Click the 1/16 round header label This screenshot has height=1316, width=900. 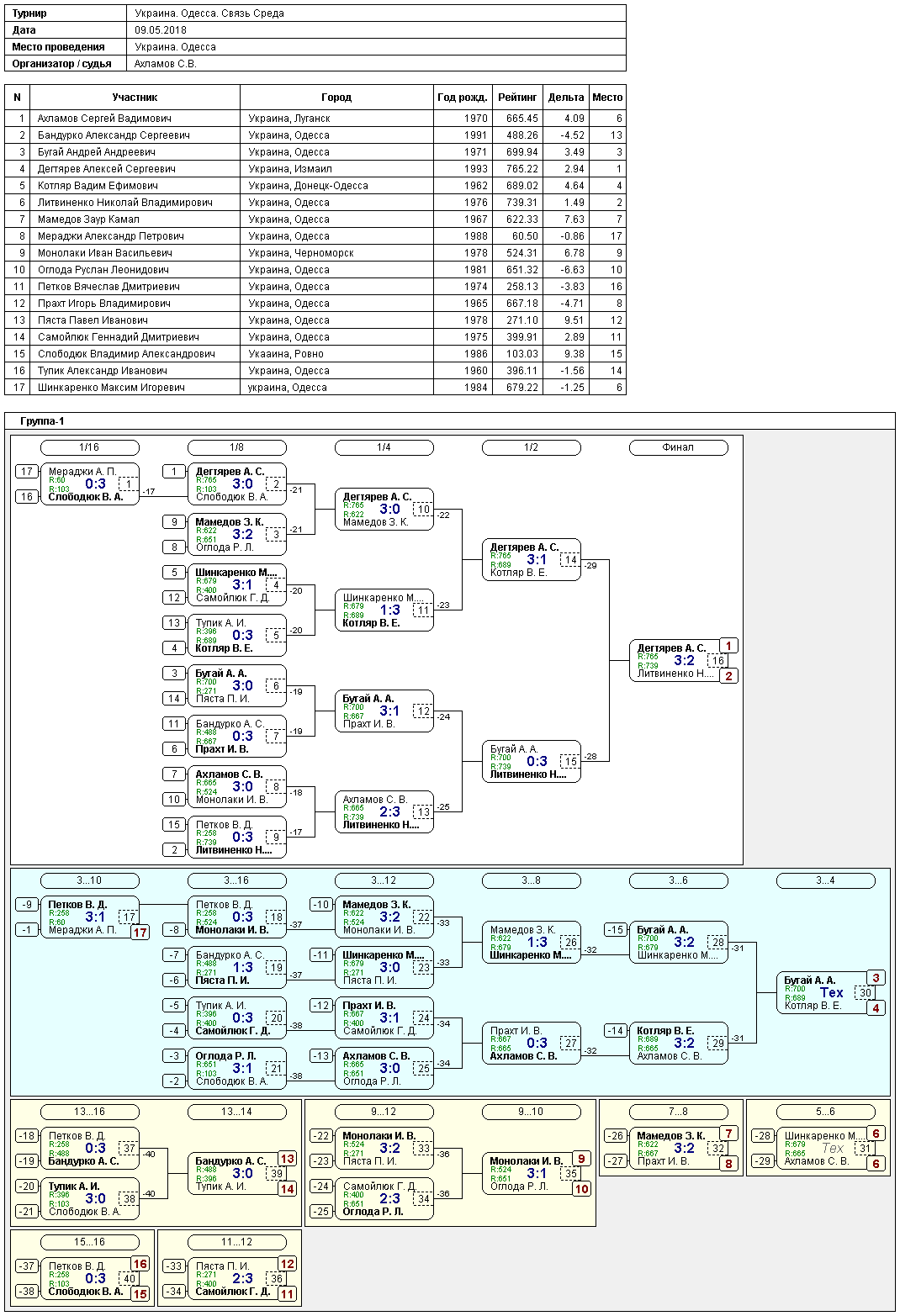click(x=89, y=447)
